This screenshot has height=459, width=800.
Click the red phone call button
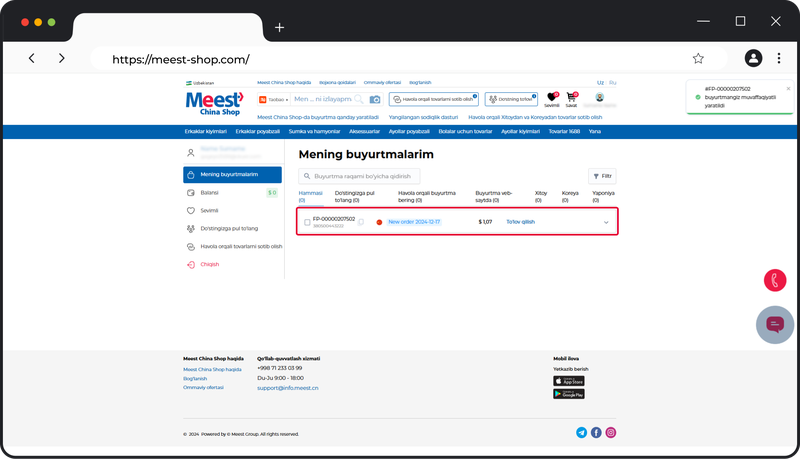tap(775, 281)
